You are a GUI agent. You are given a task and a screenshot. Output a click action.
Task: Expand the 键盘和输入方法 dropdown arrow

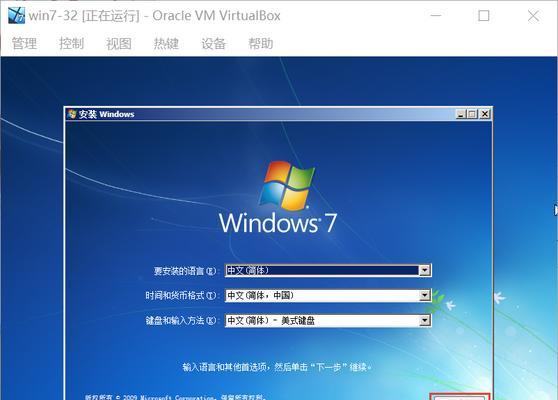[424, 321]
